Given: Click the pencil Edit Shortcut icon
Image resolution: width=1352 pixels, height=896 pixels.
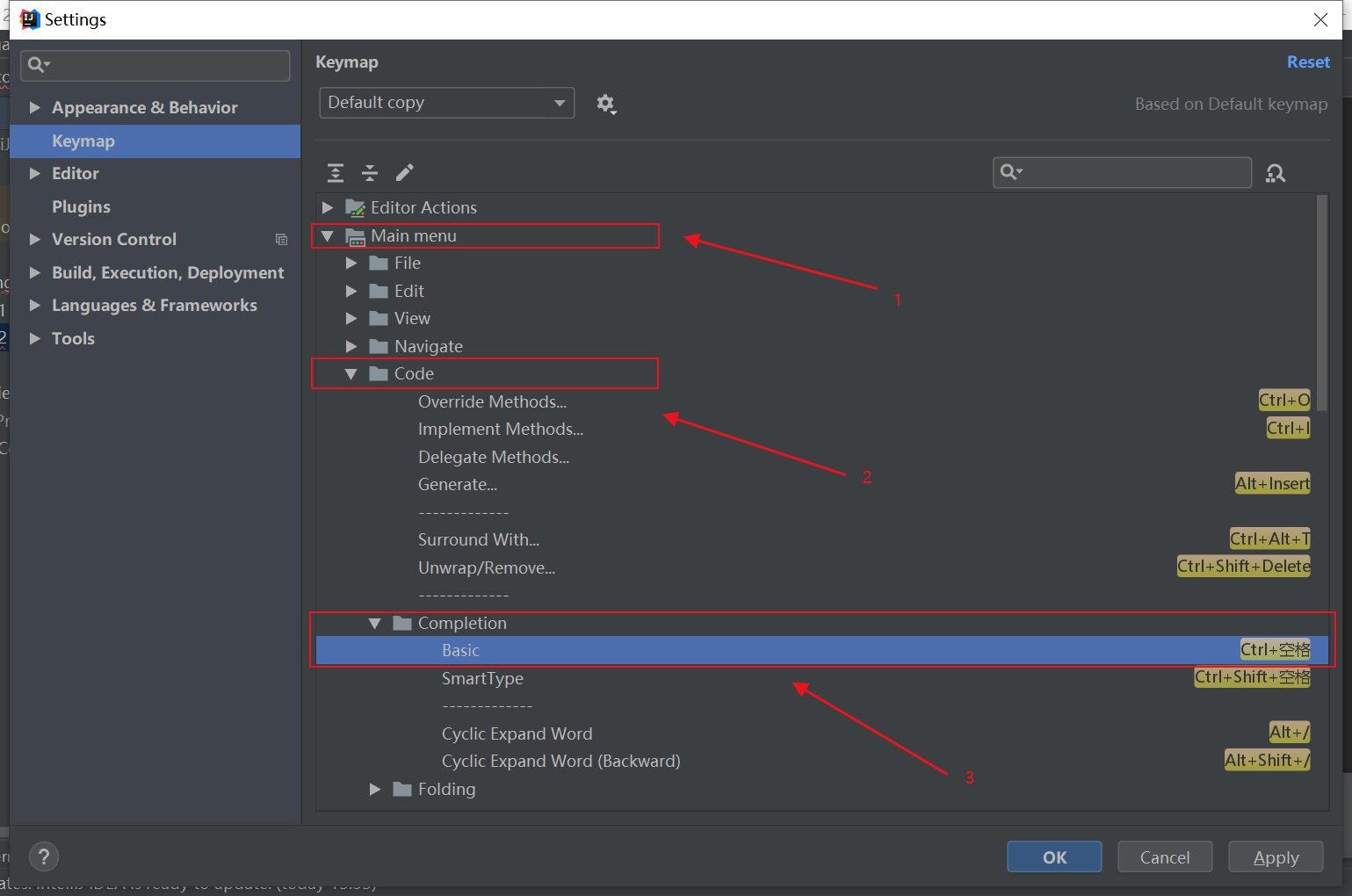Looking at the screenshot, I should (x=404, y=173).
